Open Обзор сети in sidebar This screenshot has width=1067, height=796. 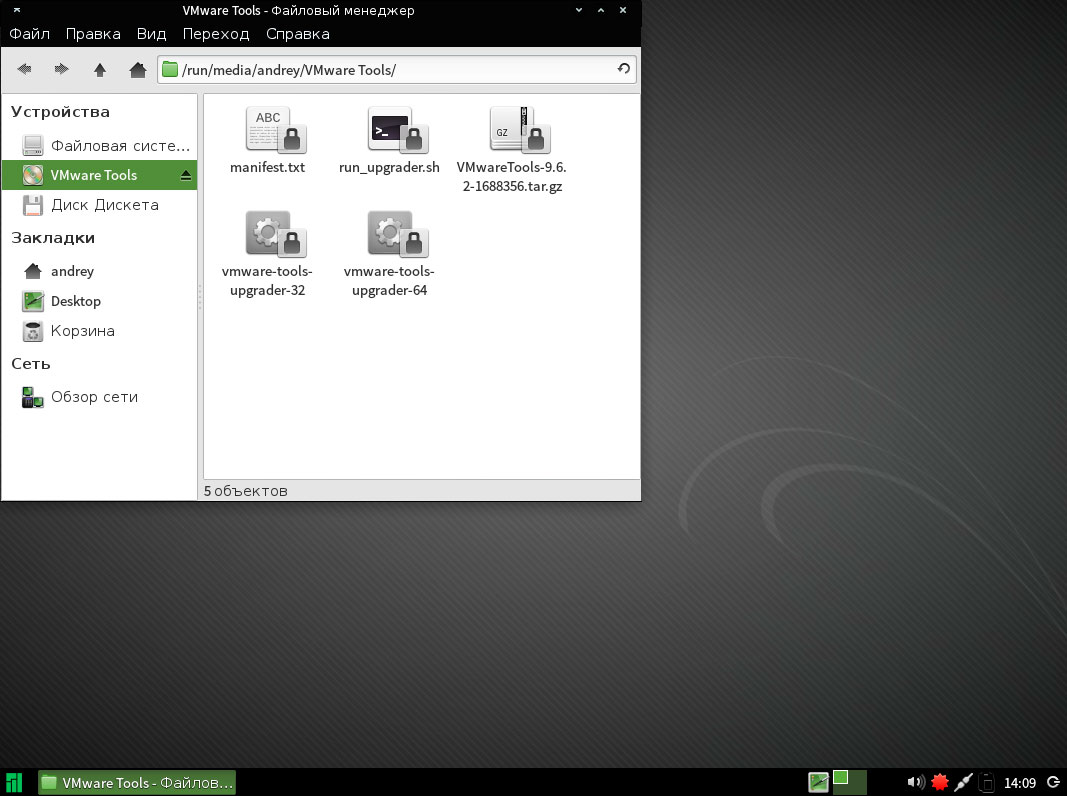coord(94,397)
